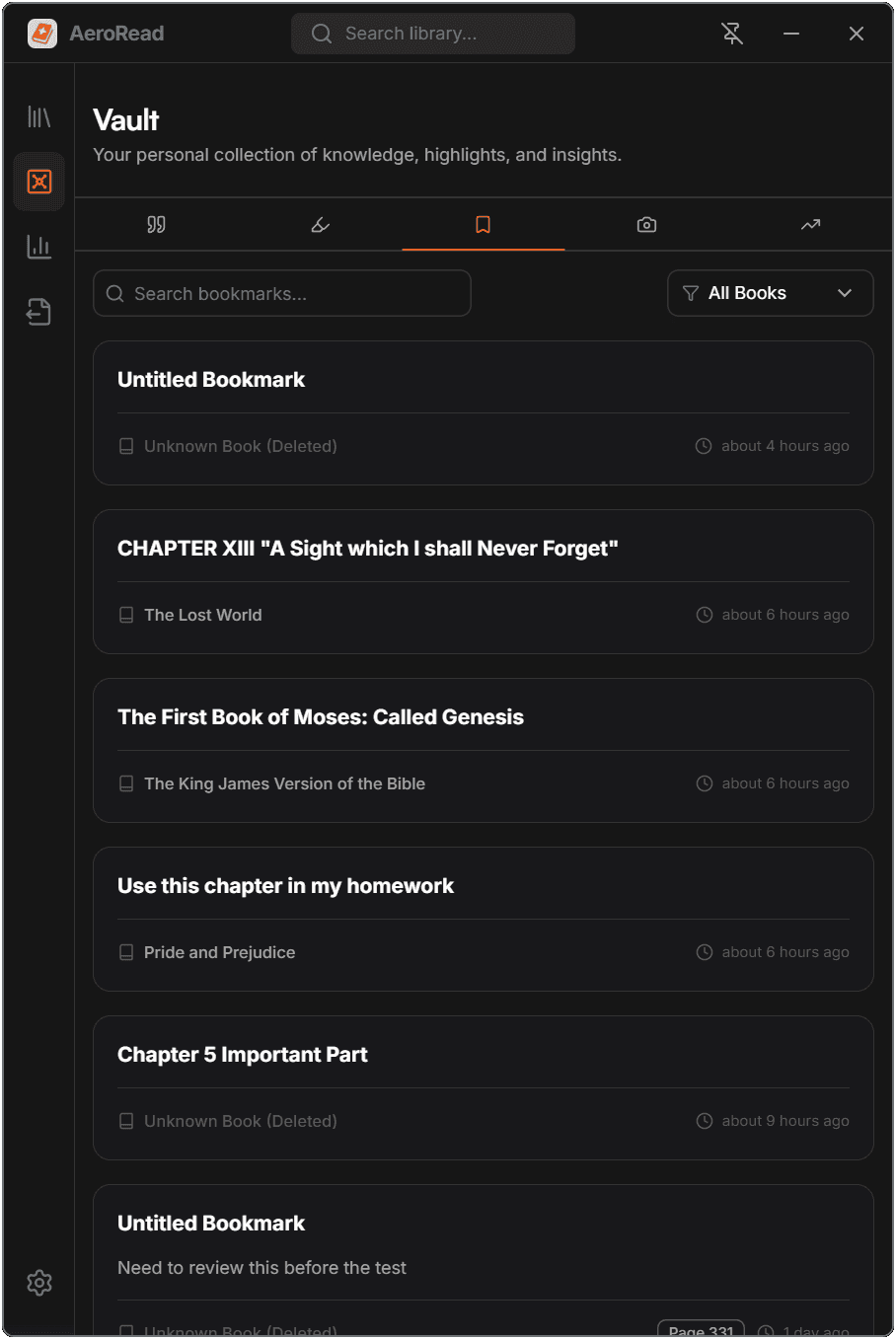Image resolution: width=896 pixels, height=1339 pixels.
Task: Select the Bookmarks tab
Action: (x=483, y=224)
